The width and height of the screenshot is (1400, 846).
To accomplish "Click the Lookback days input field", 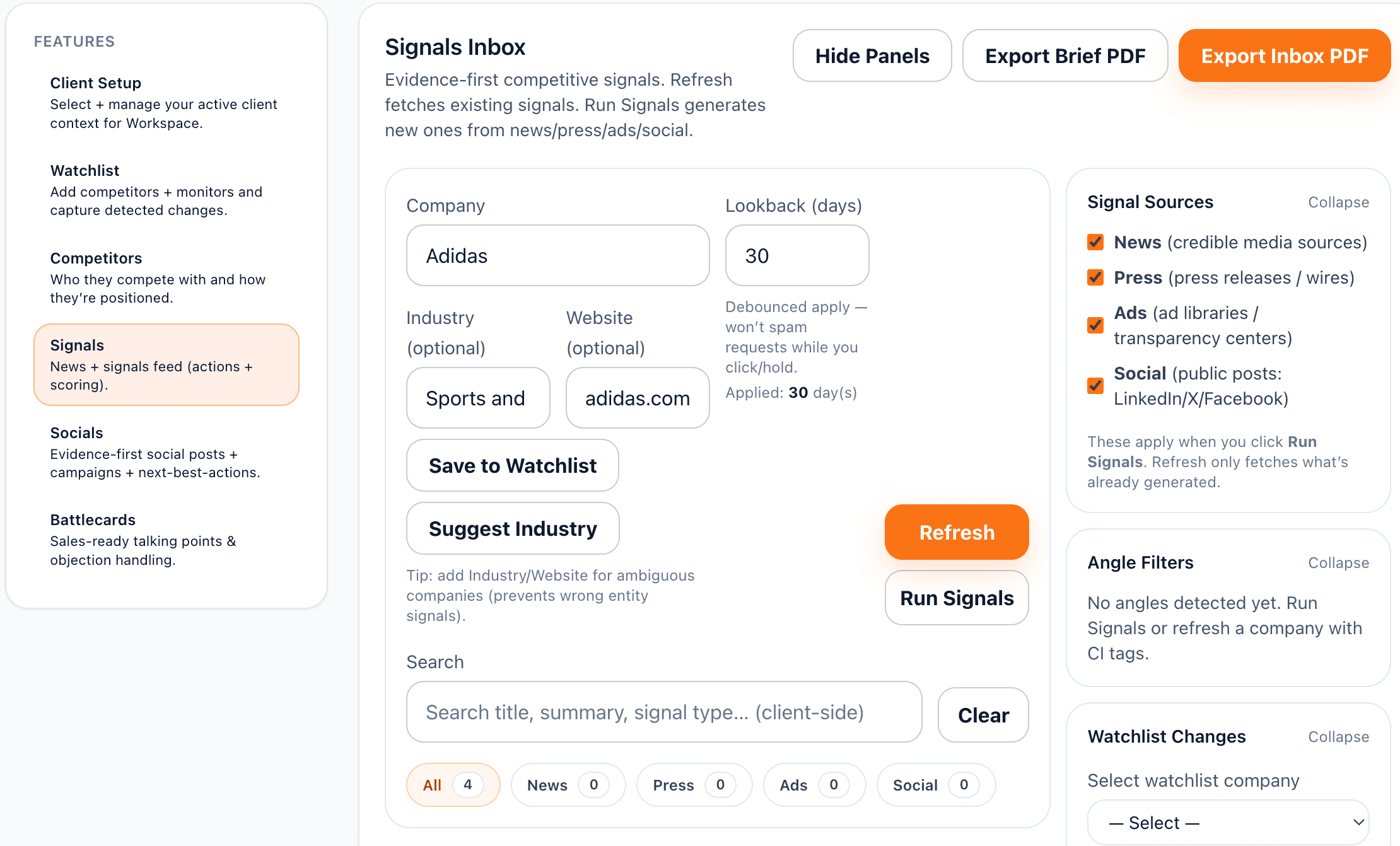I will [x=796, y=255].
